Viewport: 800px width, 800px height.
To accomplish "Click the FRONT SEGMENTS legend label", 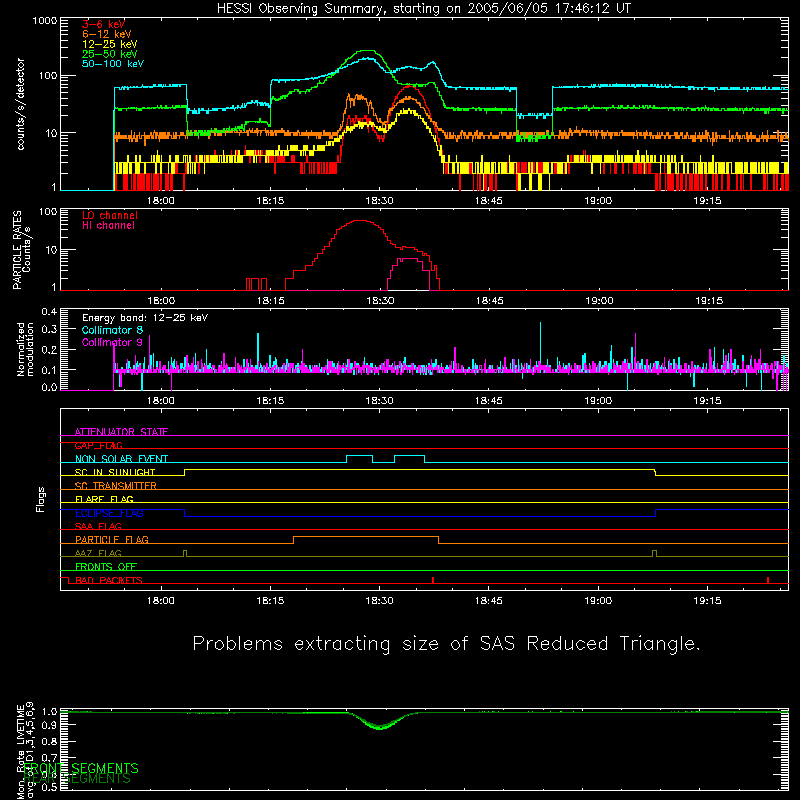I will click(x=81, y=768).
